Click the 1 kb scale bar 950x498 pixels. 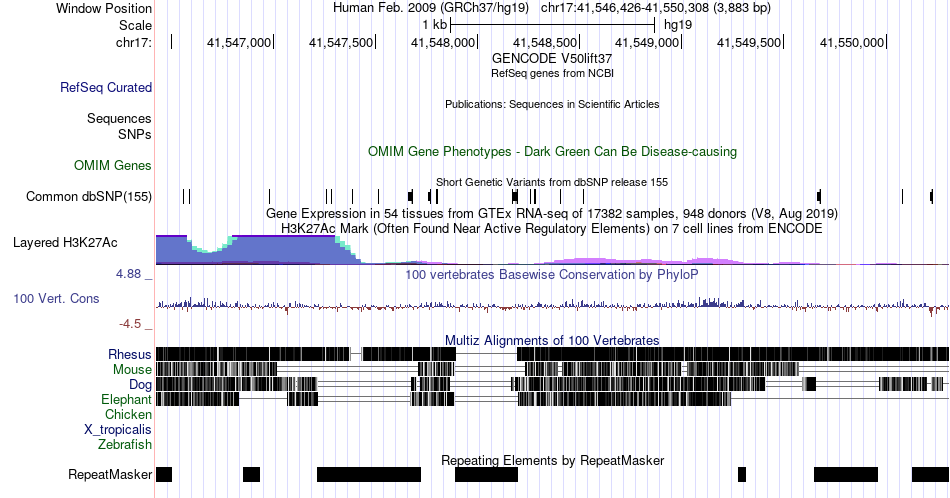click(553, 25)
